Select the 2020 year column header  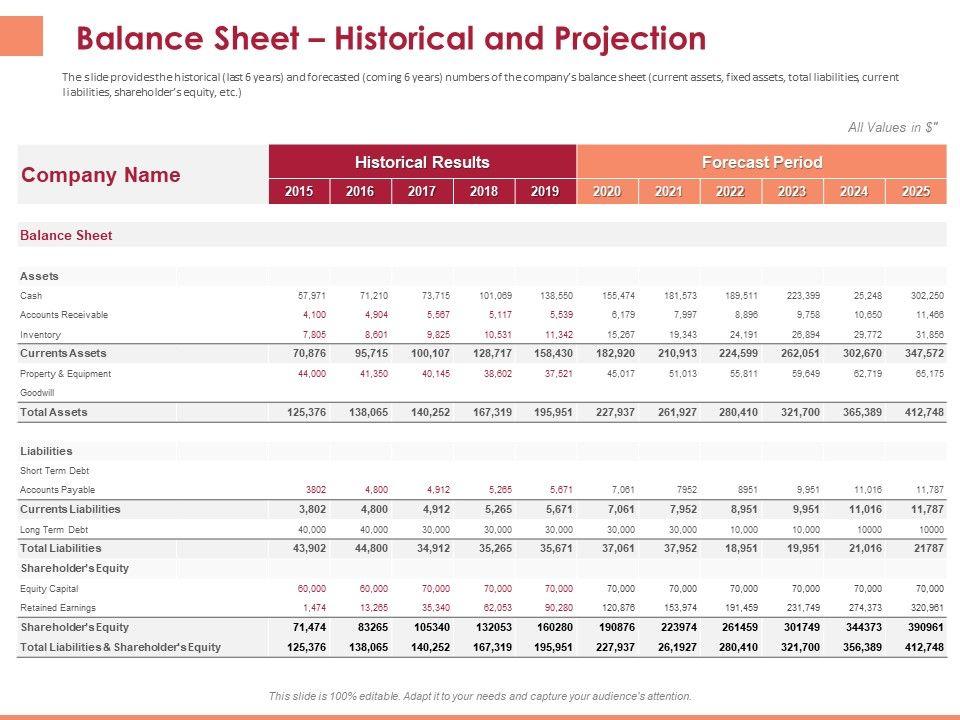point(607,192)
